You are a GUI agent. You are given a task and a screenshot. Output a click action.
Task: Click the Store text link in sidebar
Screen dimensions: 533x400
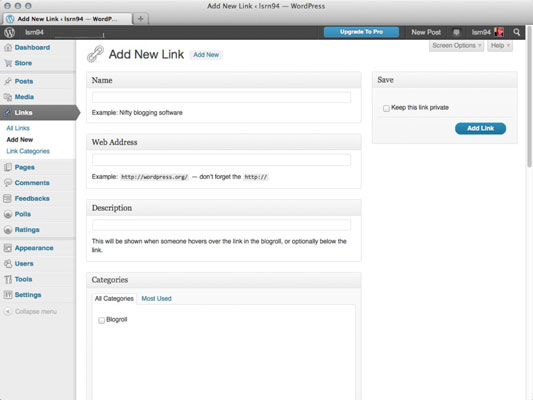23,63
